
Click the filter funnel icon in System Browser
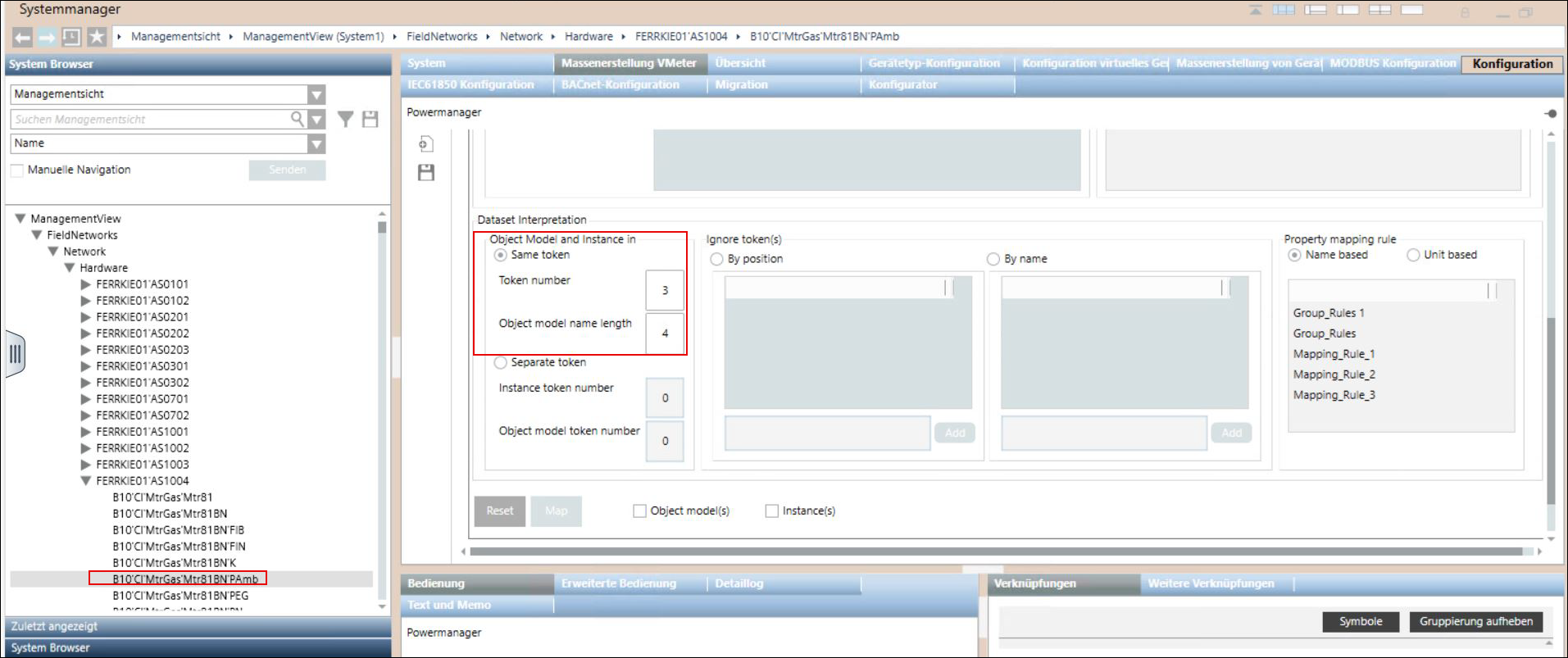coord(346,120)
